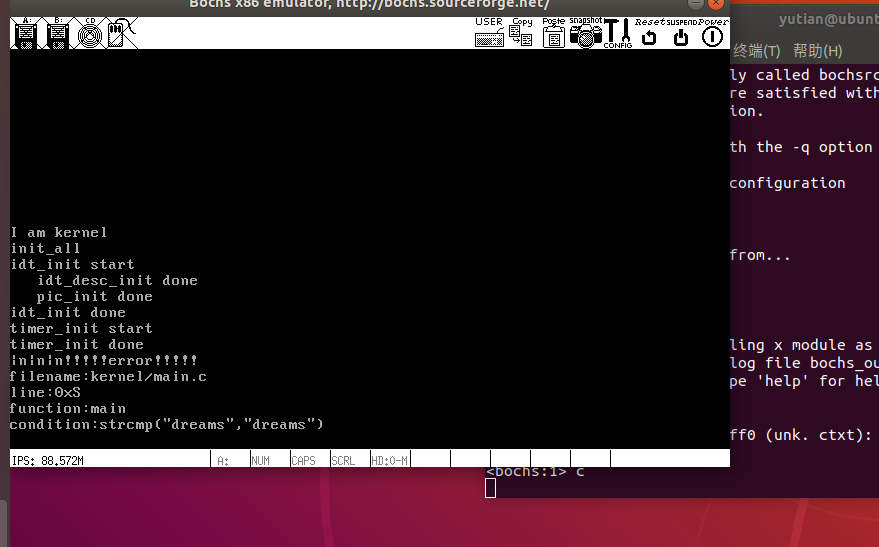The width and height of the screenshot is (879, 547).
Task: Click the Paste clipboard icon
Action: pyautogui.click(x=553, y=33)
